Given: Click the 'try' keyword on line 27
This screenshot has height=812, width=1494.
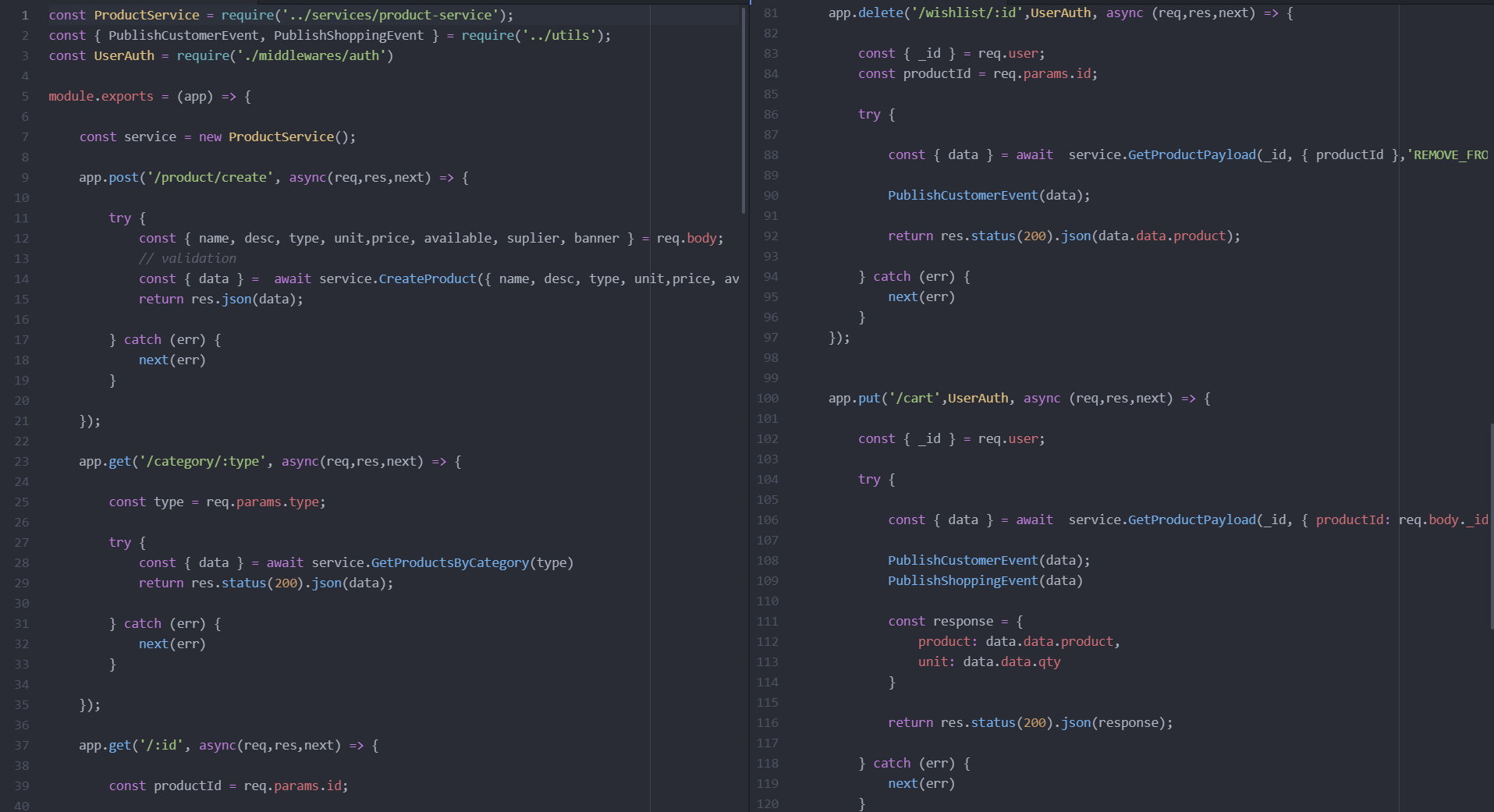Looking at the screenshot, I should point(120,542).
